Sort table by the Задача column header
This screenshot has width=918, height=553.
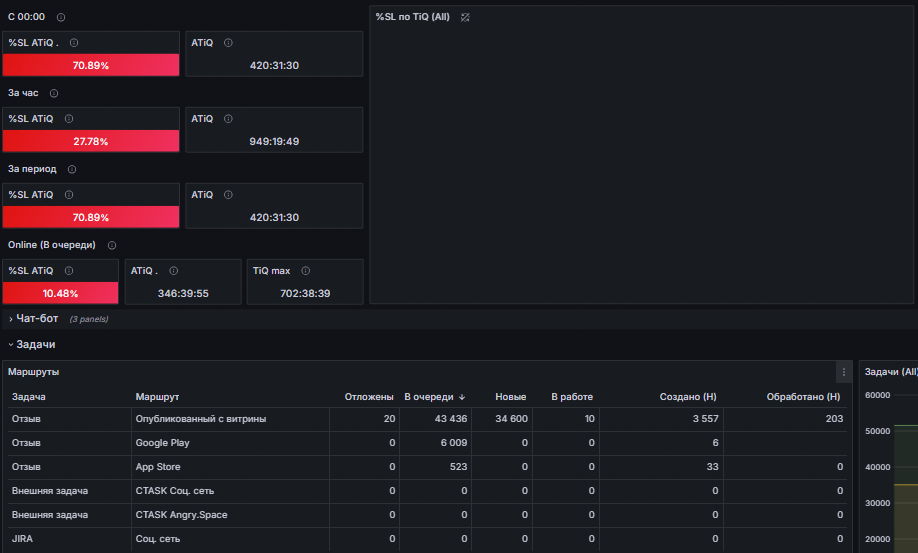pos(29,397)
